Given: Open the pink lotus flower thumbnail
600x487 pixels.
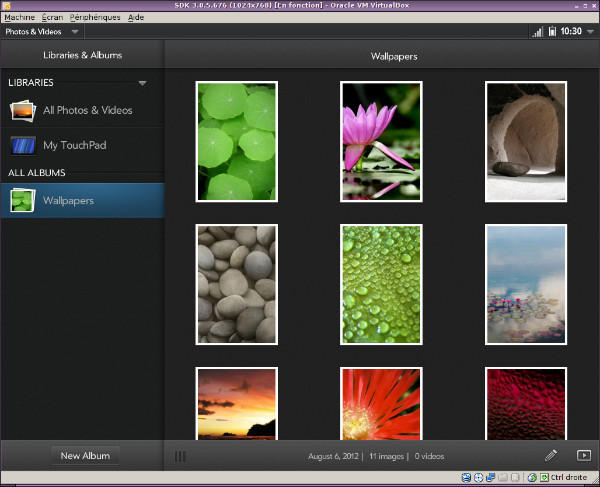Looking at the screenshot, I should [x=381, y=142].
